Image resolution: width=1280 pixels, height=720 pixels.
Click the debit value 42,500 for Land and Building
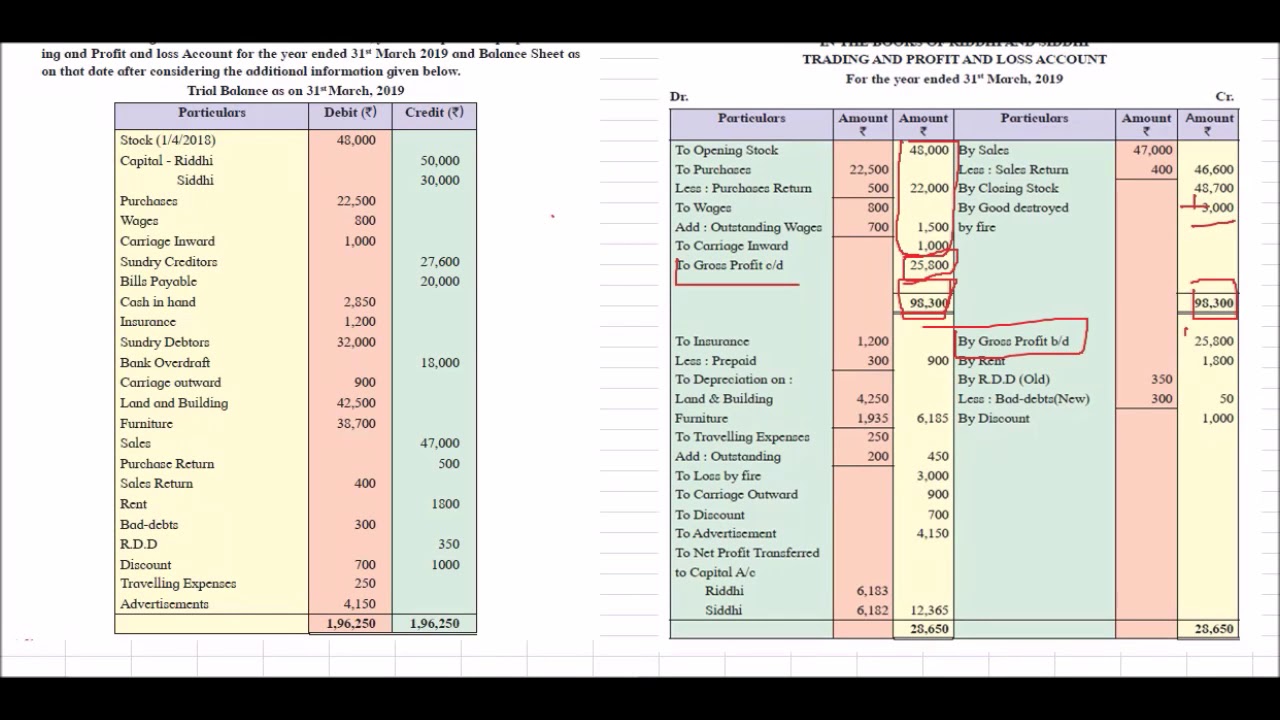click(356, 403)
